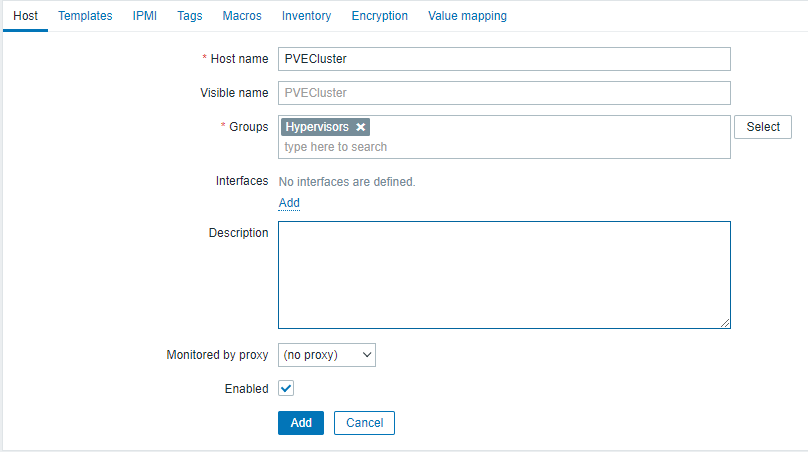Click Select button for groups
808x452 pixels.
[763, 127]
